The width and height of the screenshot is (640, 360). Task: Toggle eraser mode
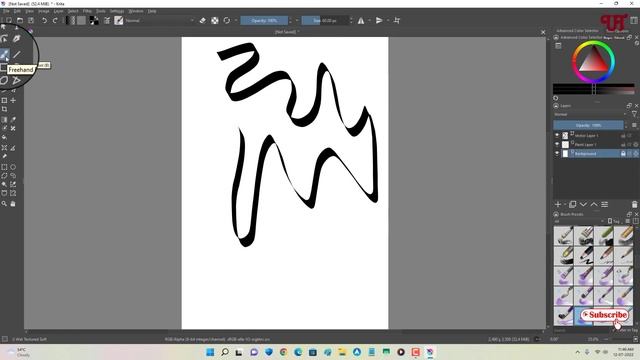point(203,20)
